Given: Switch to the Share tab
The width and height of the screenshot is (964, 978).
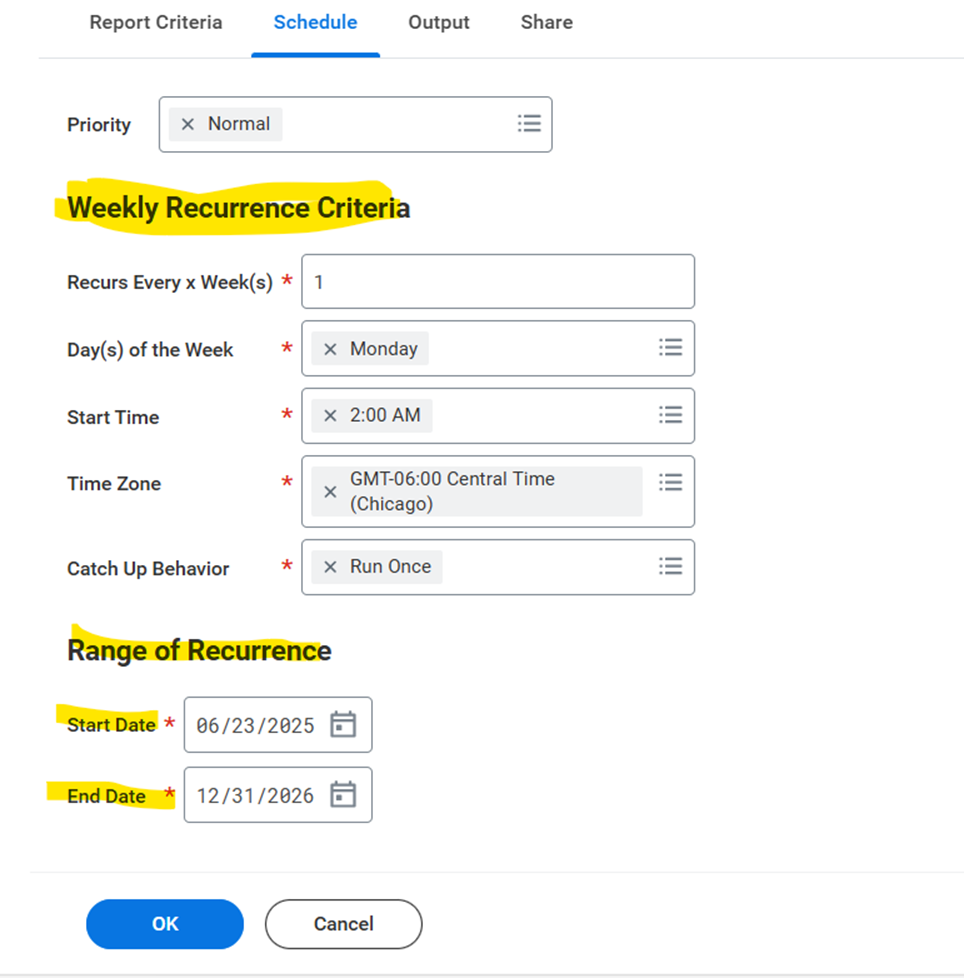Looking at the screenshot, I should click(546, 22).
